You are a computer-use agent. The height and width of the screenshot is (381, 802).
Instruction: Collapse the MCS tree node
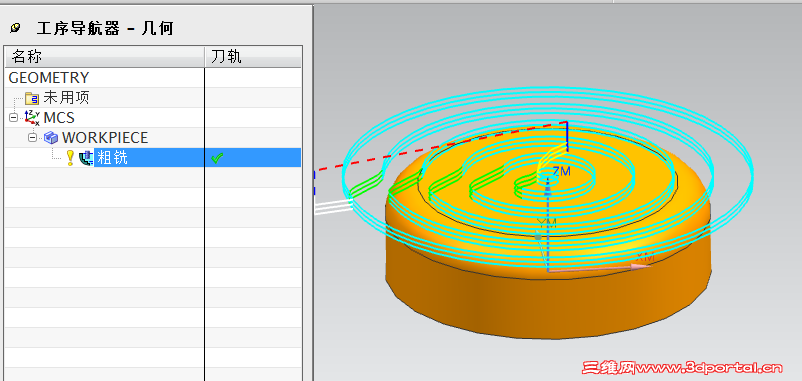tap(13, 118)
